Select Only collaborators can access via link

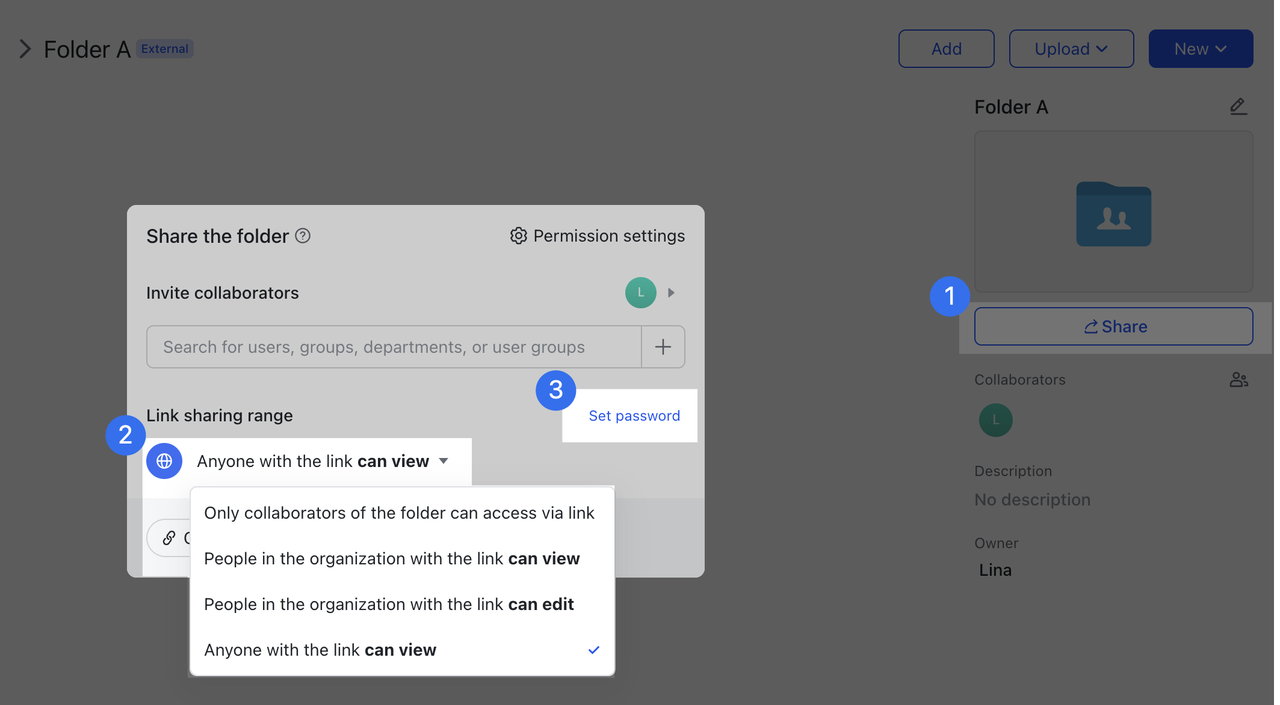tap(399, 512)
